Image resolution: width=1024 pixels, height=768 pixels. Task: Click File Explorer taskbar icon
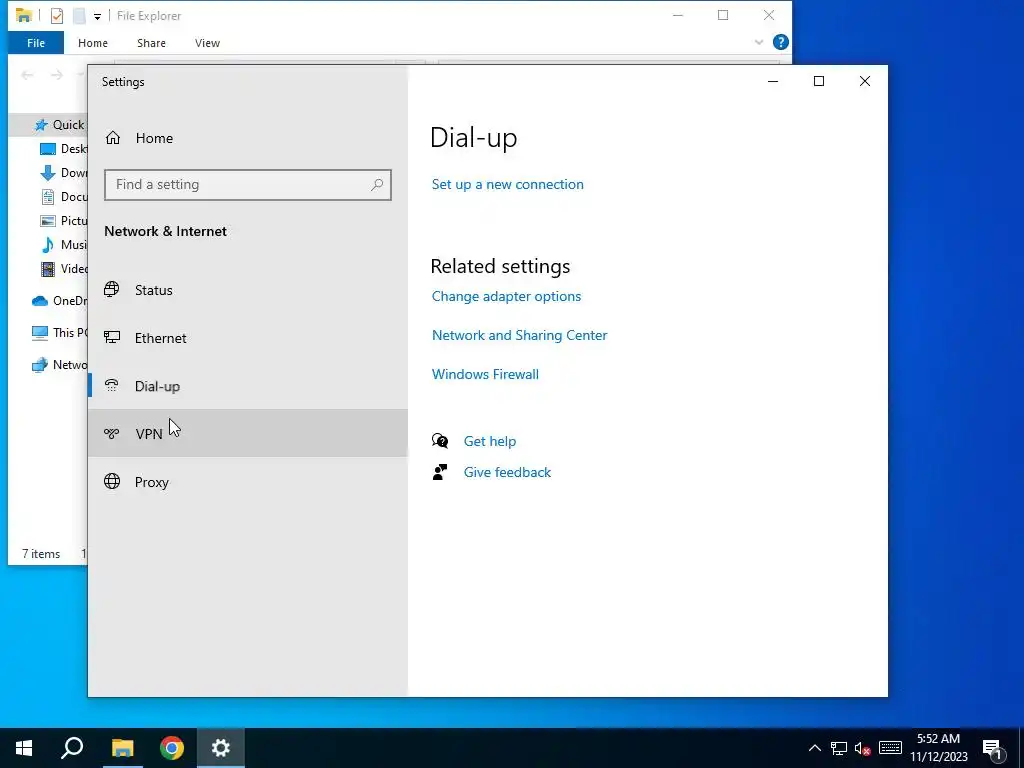point(122,748)
